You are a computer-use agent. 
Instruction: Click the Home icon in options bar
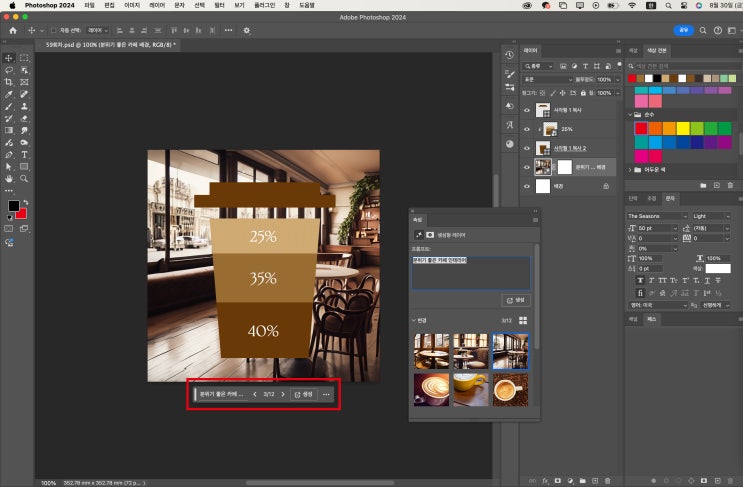[13, 30]
